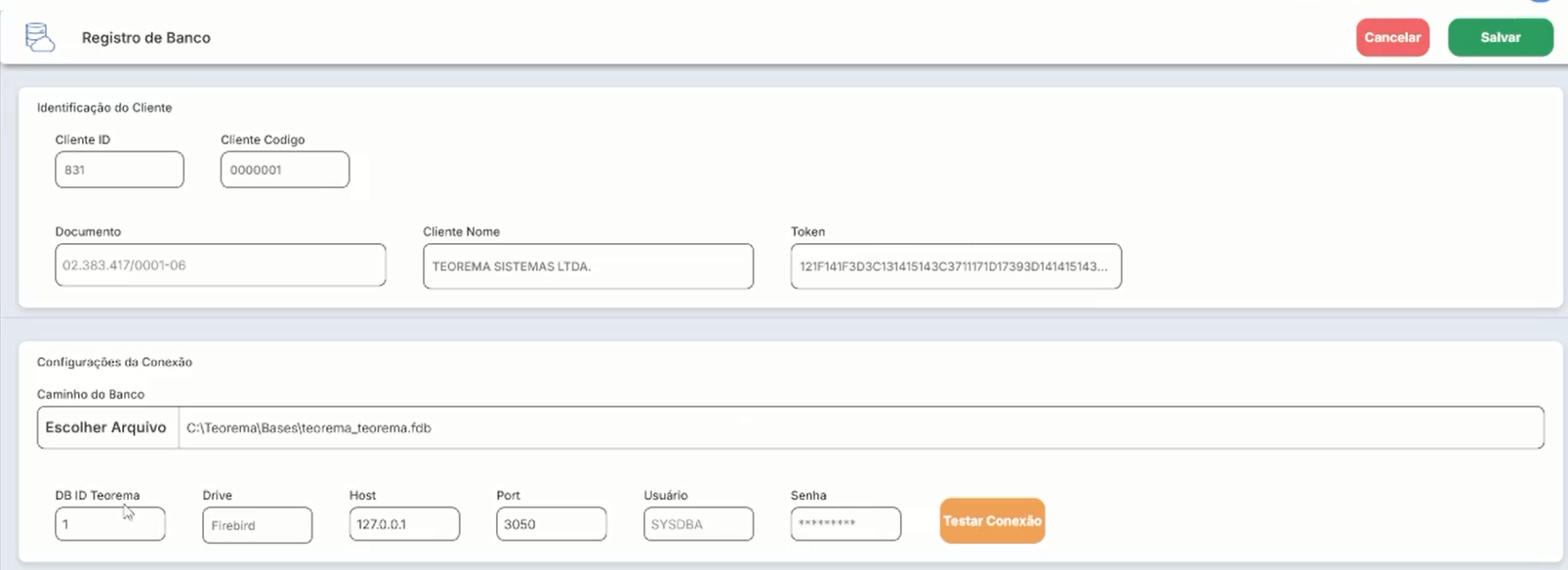
Task: Click the Host label
Action: 362,495
